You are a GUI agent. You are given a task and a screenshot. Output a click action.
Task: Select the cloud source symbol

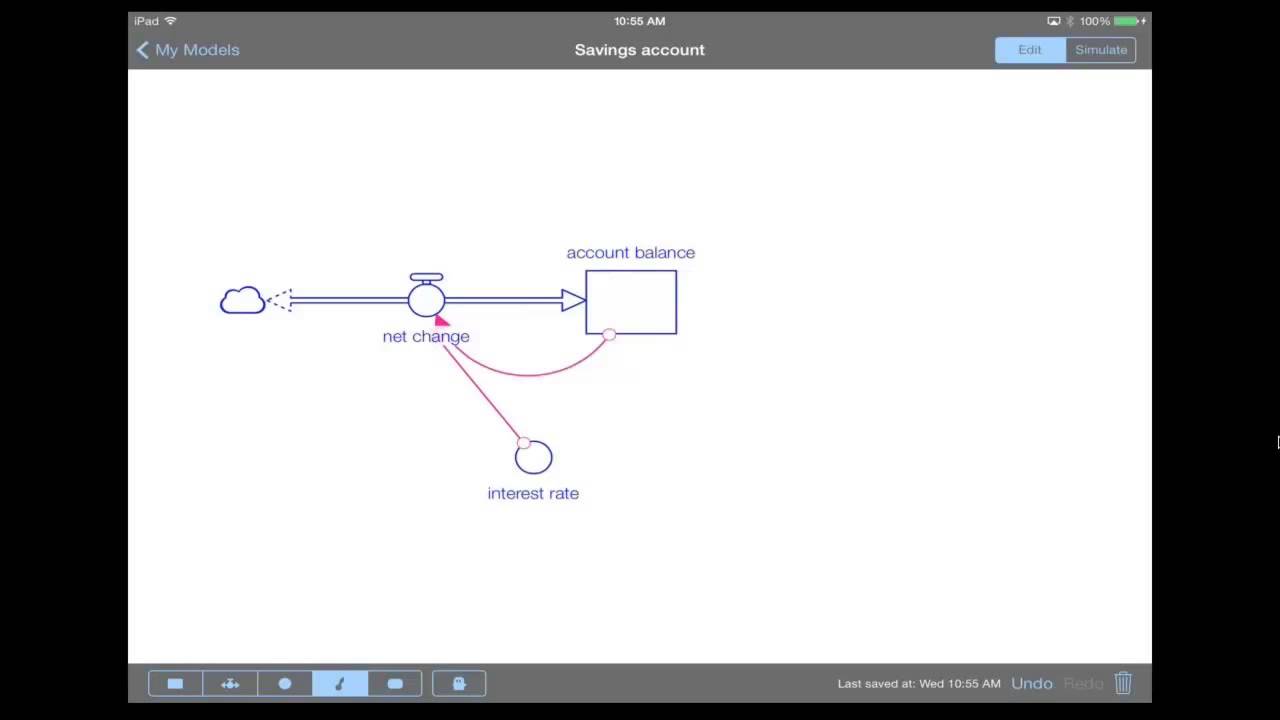pyautogui.click(x=242, y=300)
